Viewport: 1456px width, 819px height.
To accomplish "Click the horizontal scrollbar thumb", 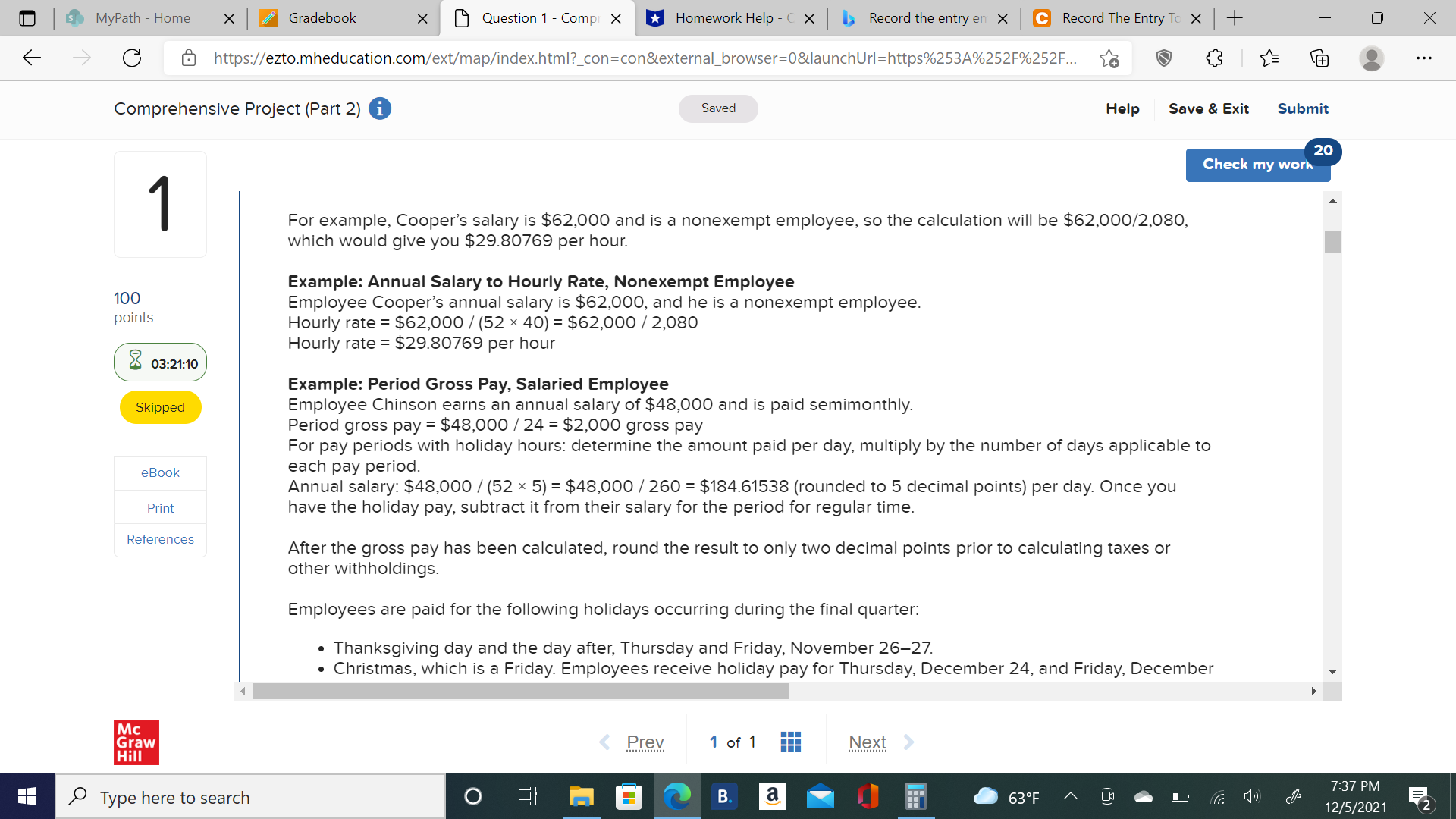I will (x=520, y=692).
